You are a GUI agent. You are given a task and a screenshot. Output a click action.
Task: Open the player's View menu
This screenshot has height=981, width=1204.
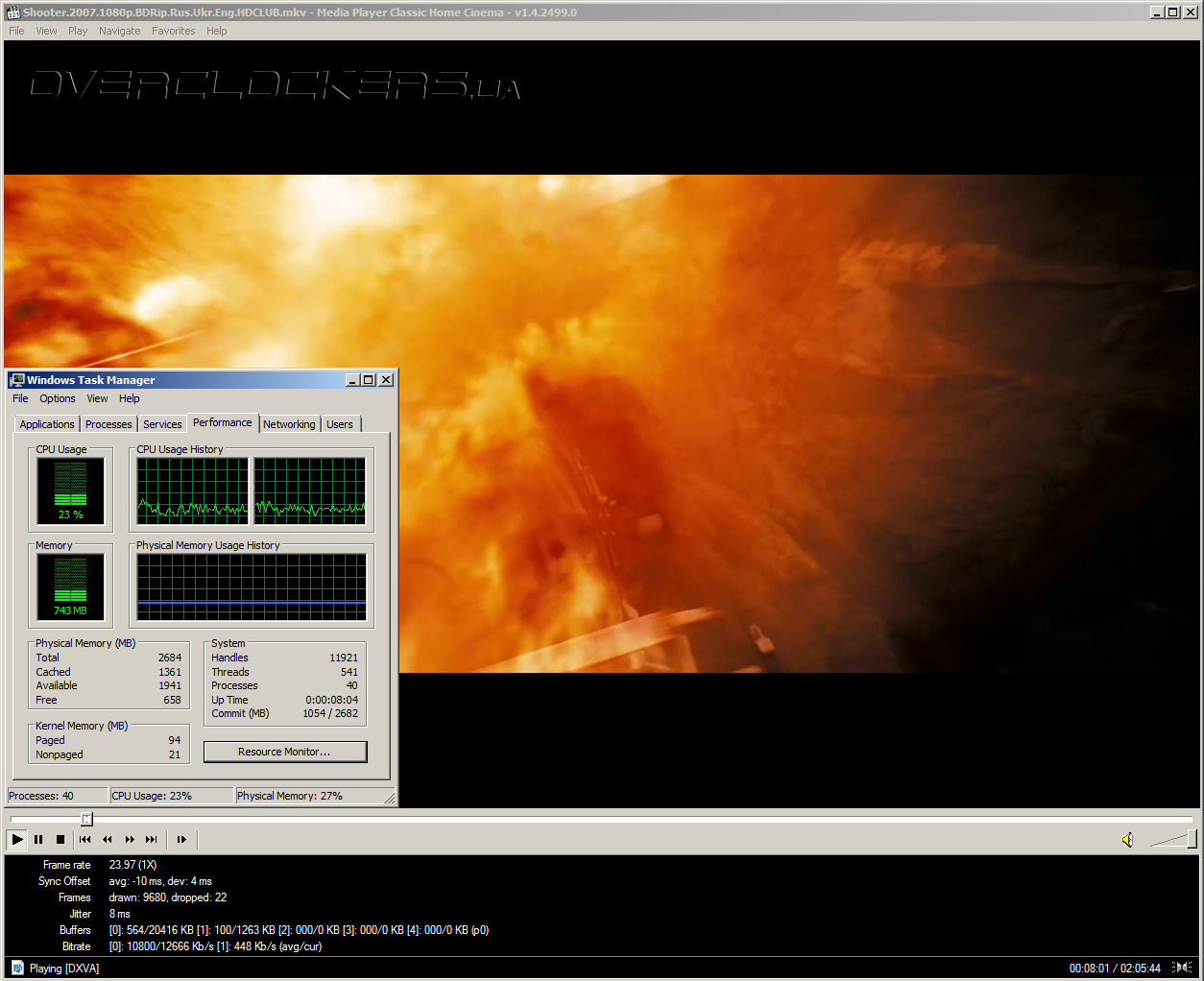pos(46,31)
